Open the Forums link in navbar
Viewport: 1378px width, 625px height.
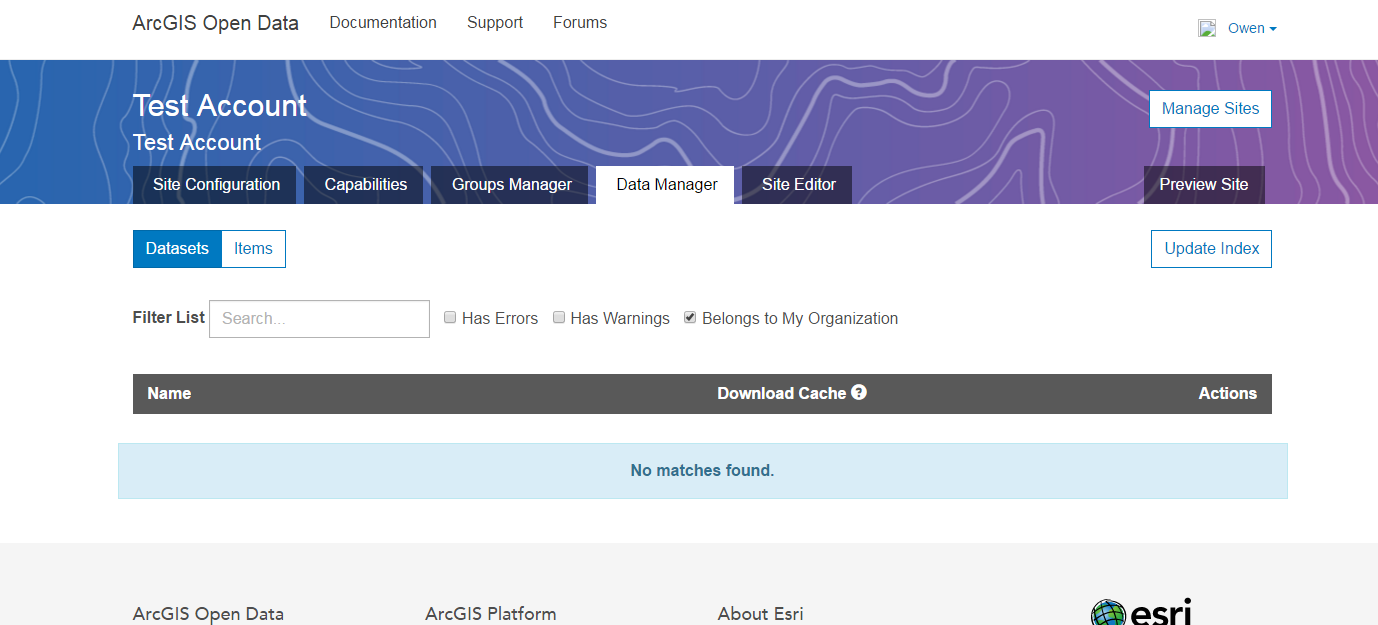(x=580, y=22)
